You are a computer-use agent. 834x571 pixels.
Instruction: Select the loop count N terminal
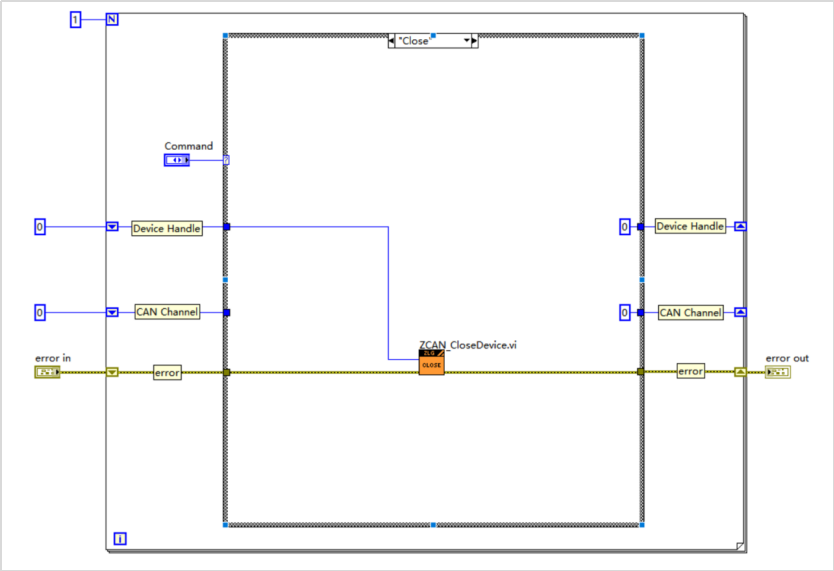pos(112,20)
